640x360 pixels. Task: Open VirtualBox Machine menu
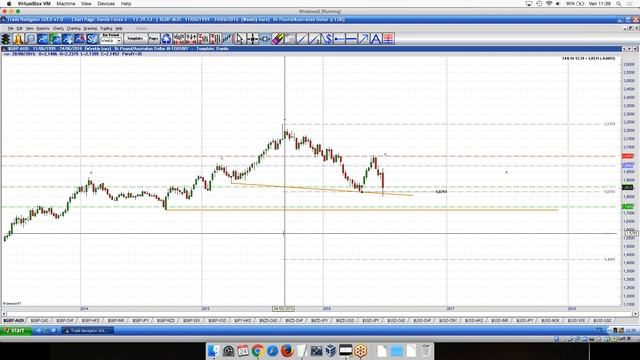pyautogui.click(x=66, y=3)
